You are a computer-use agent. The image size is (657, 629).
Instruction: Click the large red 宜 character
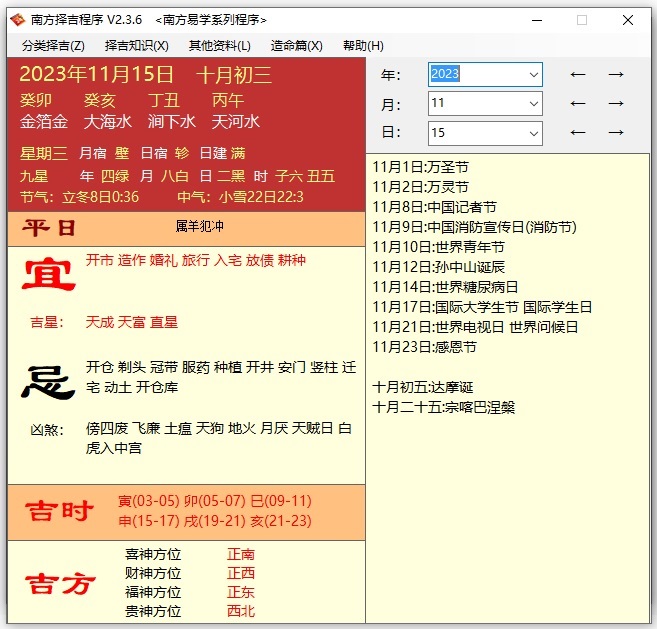pyautogui.click(x=50, y=274)
